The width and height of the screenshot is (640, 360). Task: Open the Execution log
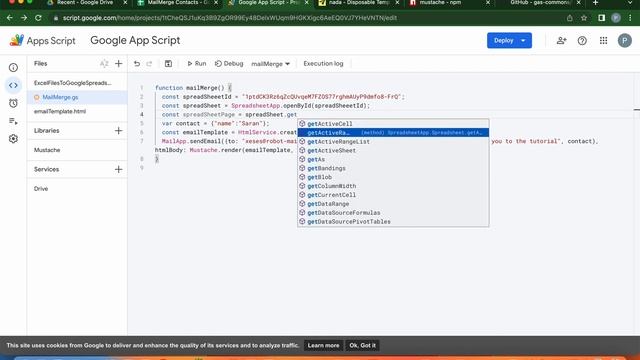[x=323, y=64]
